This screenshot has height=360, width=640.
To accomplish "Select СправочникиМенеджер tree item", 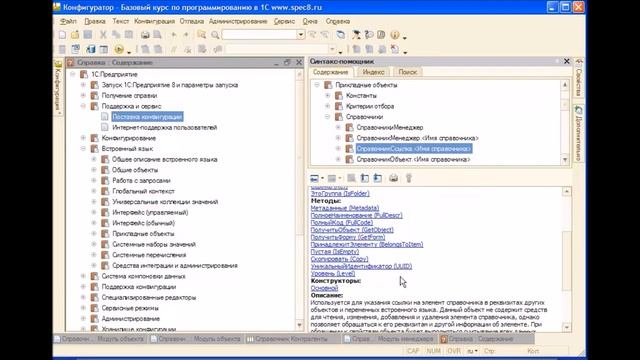I will point(390,127).
